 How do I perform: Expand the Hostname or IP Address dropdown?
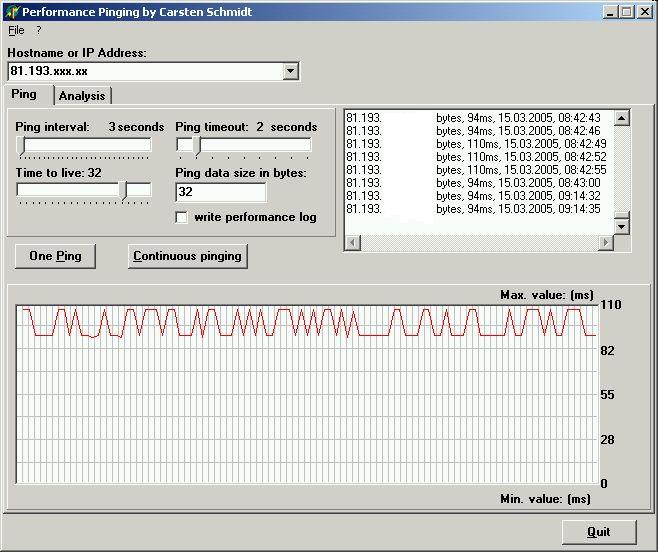[x=290, y=71]
